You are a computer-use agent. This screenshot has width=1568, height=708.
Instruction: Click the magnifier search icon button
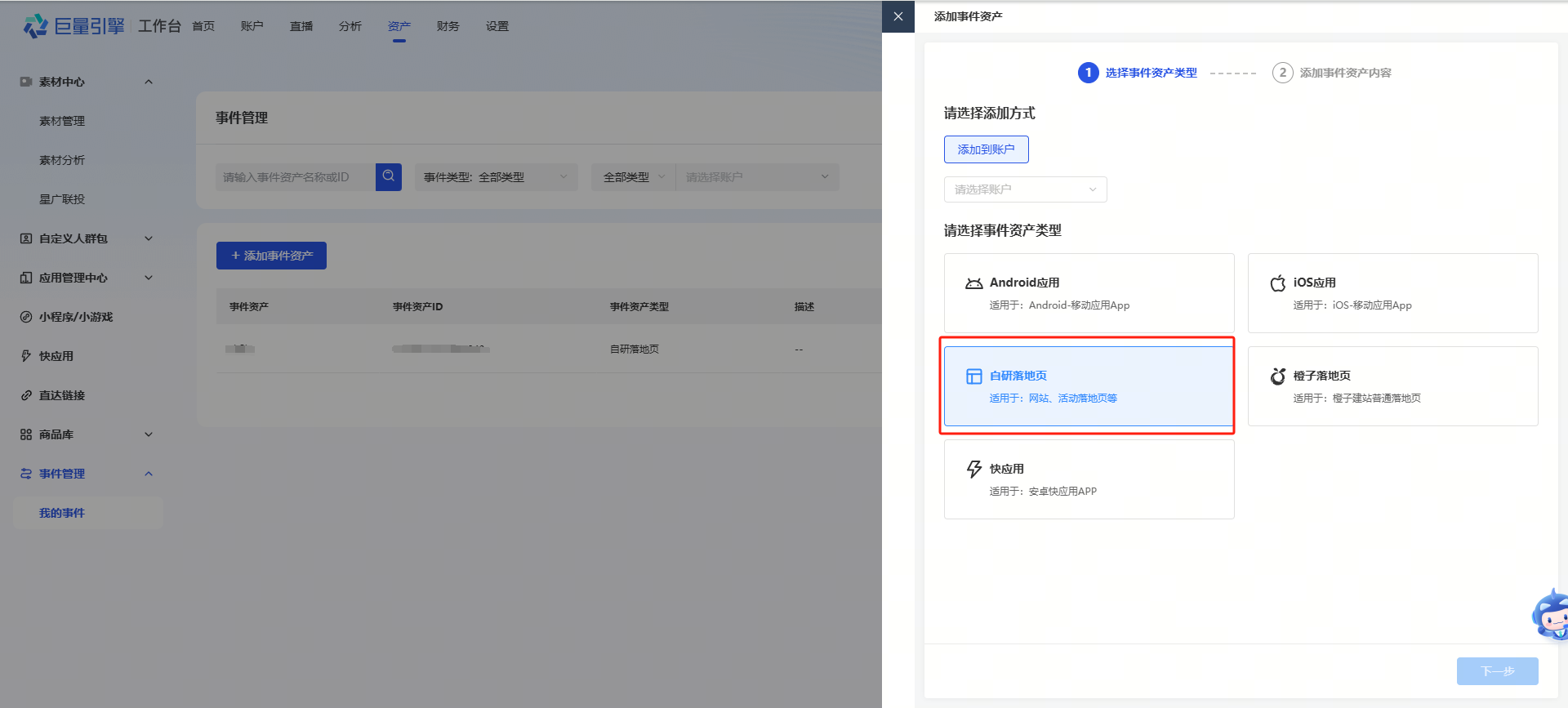389,176
